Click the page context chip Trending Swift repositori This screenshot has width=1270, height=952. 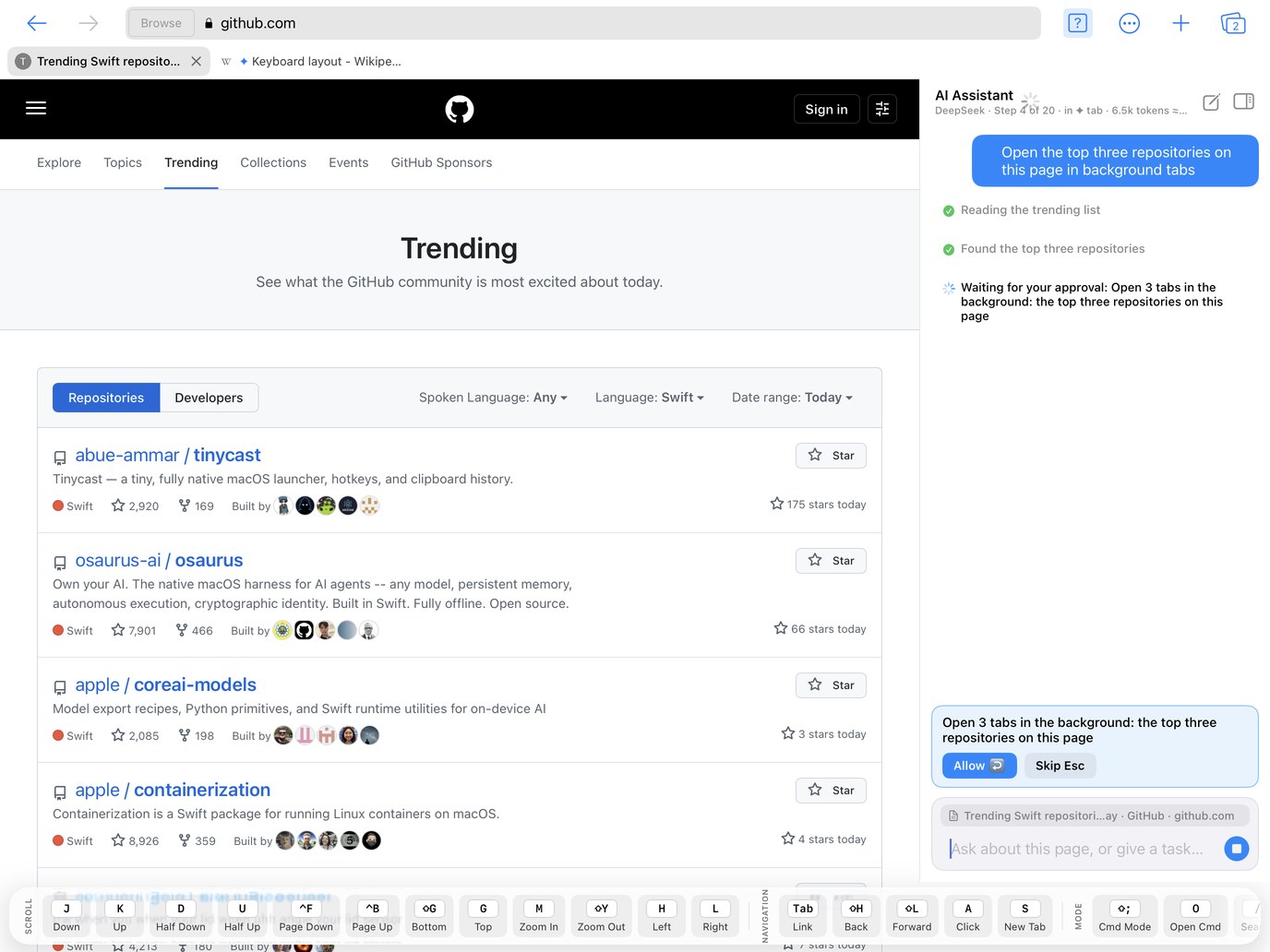pos(1095,815)
